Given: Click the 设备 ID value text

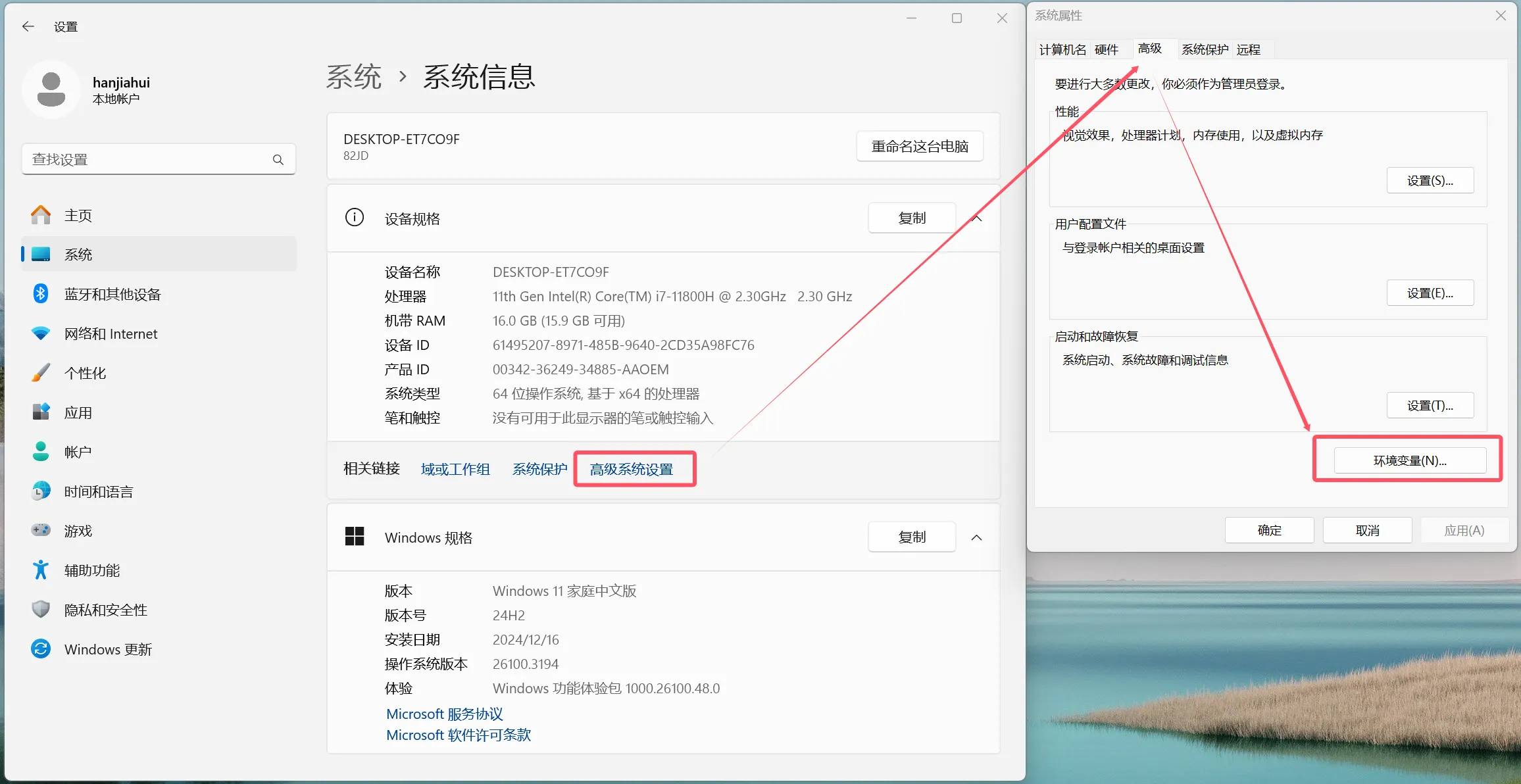Looking at the screenshot, I should [624, 345].
